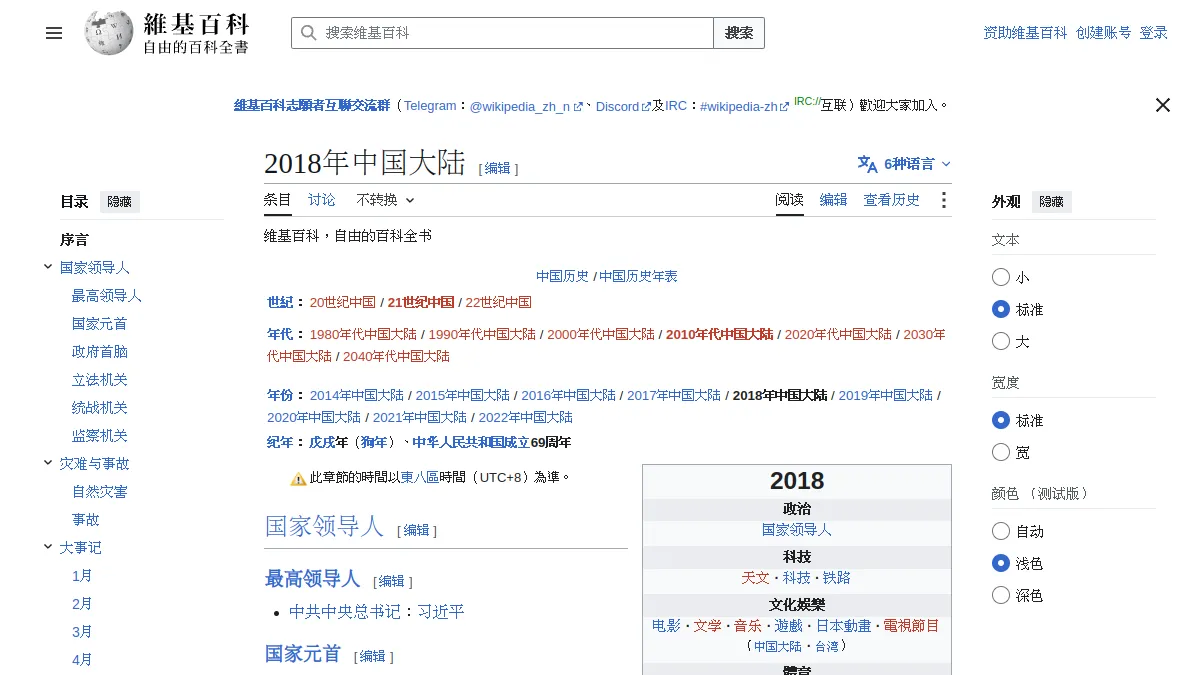Select 标准 text size
The image size is (1200, 675).
click(x=1001, y=309)
